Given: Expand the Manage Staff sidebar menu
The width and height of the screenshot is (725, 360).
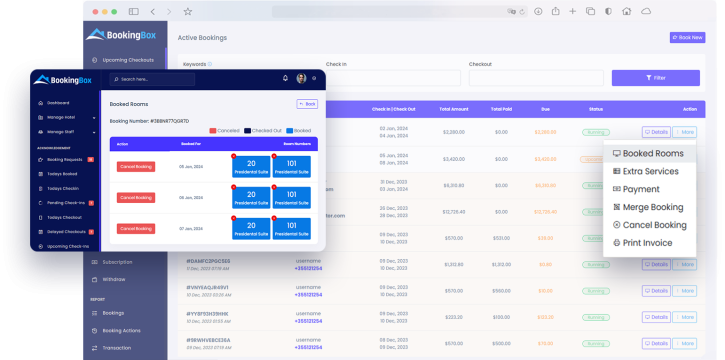Looking at the screenshot, I should (x=67, y=132).
